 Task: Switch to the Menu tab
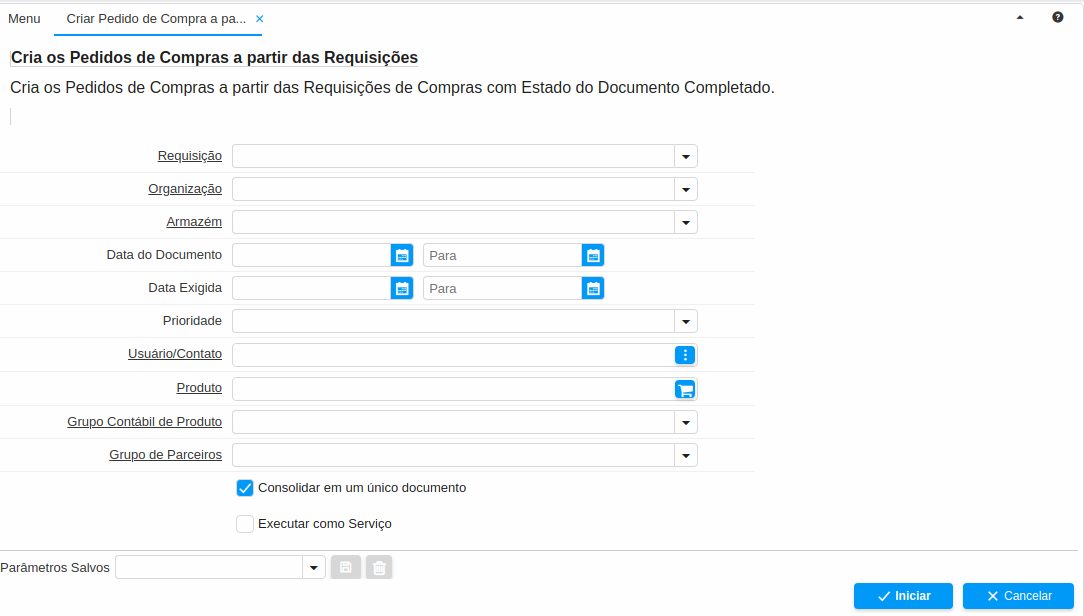pos(24,18)
